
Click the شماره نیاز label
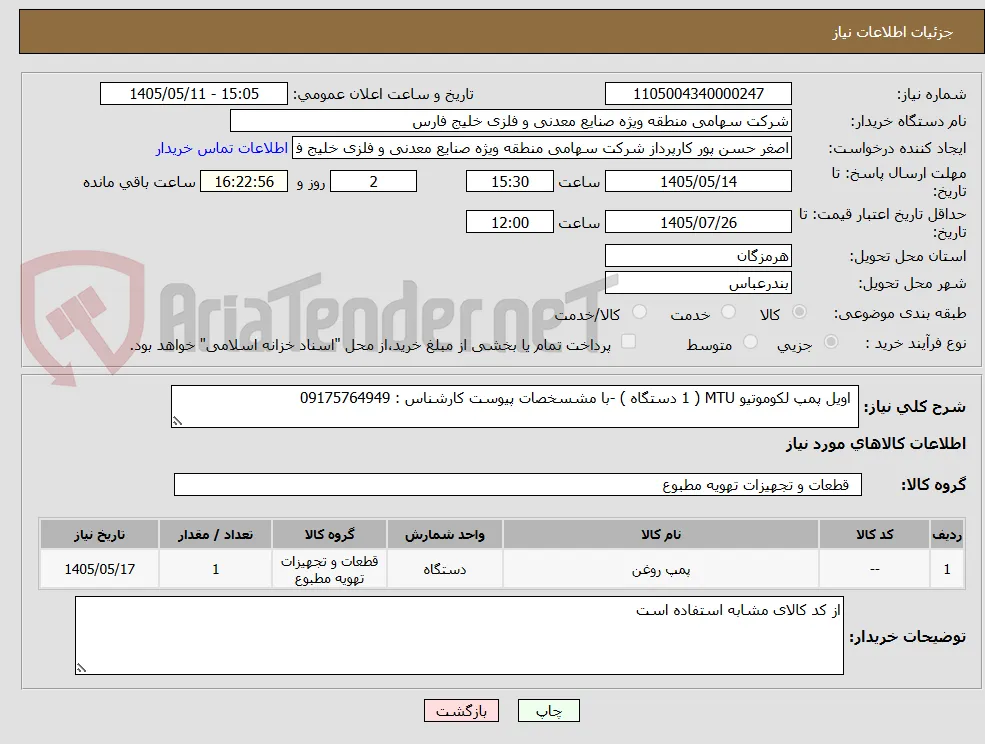(x=931, y=95)
